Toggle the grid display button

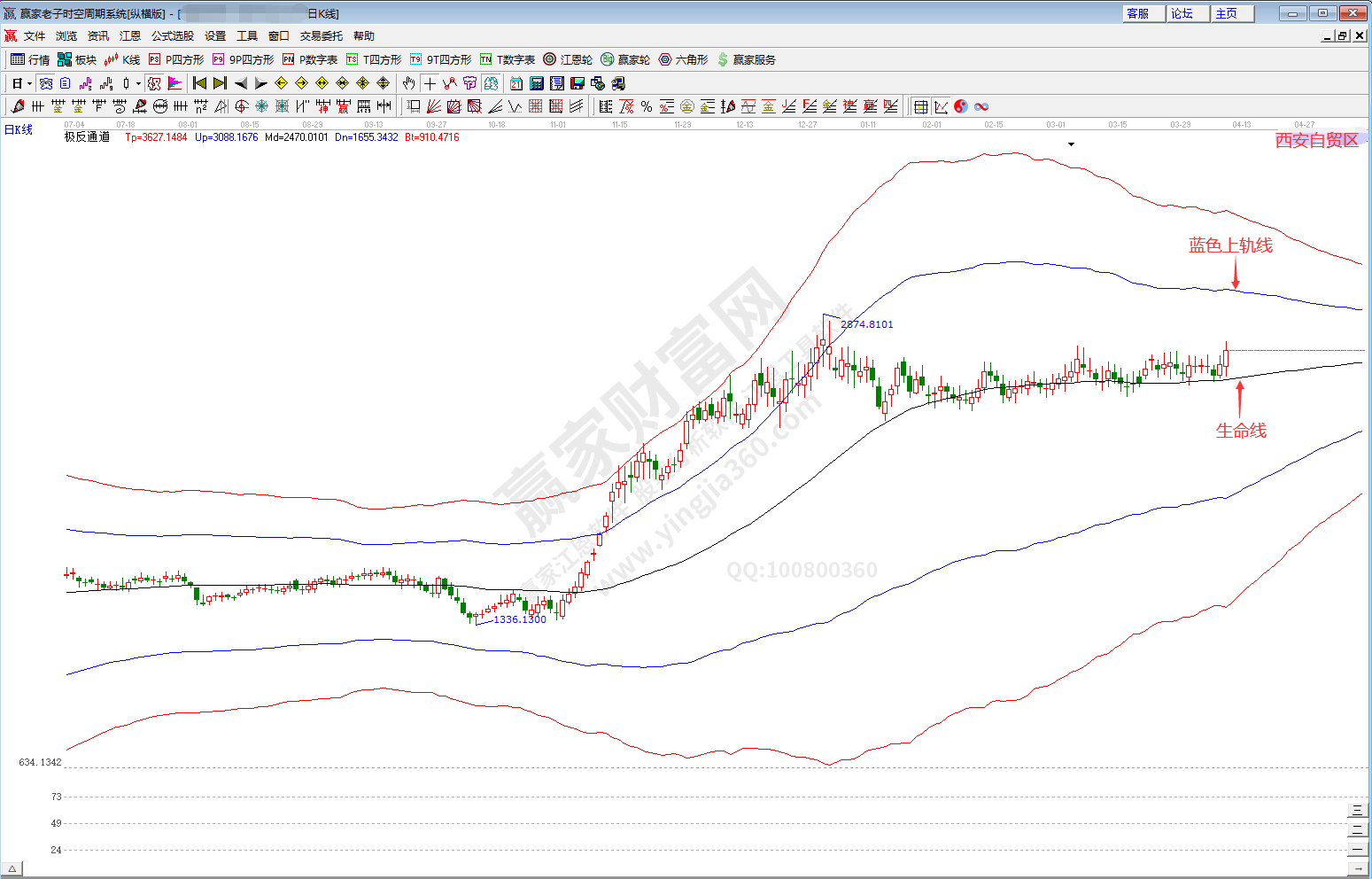(x=921, y=106)
